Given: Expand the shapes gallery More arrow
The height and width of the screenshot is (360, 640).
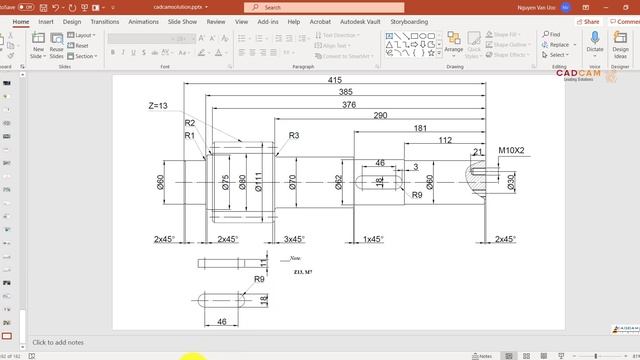Looking at the screenshot, I should 439,53.
